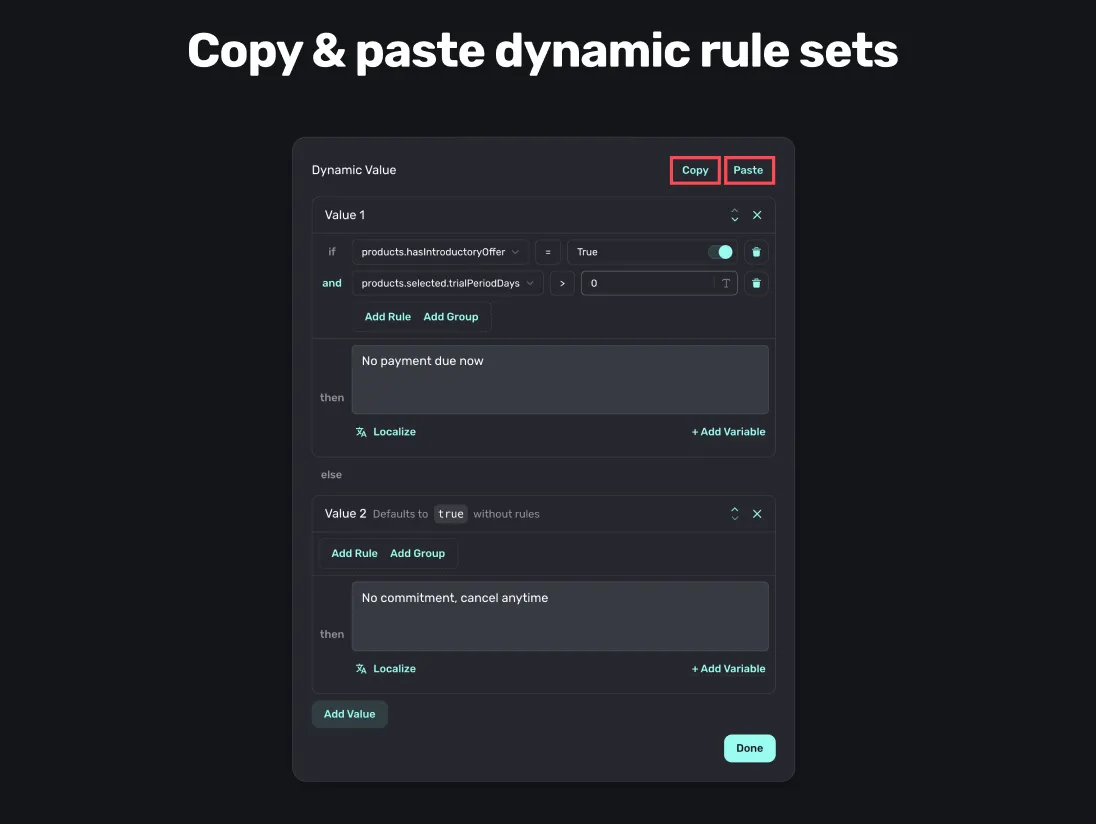The width and height of the screenshot is (1096, 824).
Task: Change the equals operator button
Action: coord(548,252)
